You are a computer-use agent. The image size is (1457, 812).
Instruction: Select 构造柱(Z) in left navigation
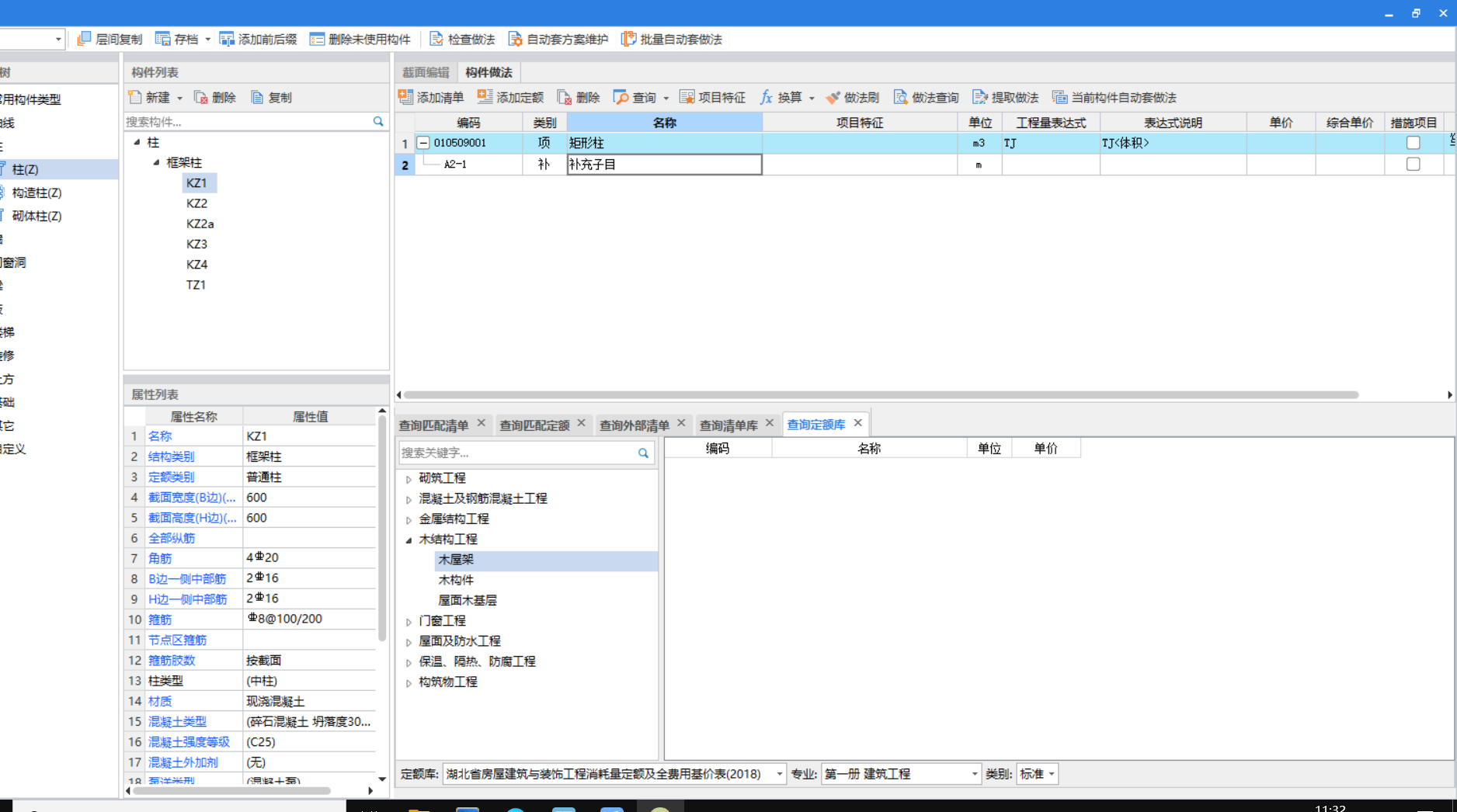tap(37, 193)
